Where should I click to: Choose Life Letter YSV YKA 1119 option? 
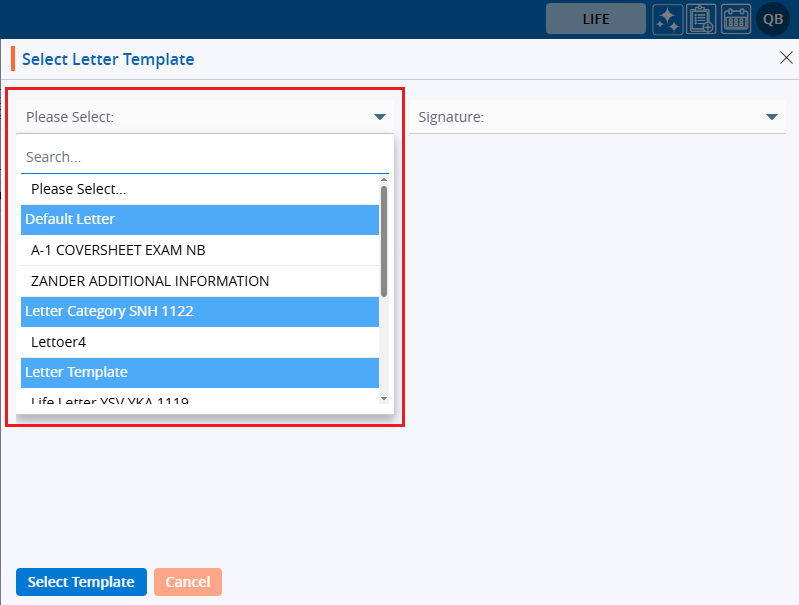[110, 401]
